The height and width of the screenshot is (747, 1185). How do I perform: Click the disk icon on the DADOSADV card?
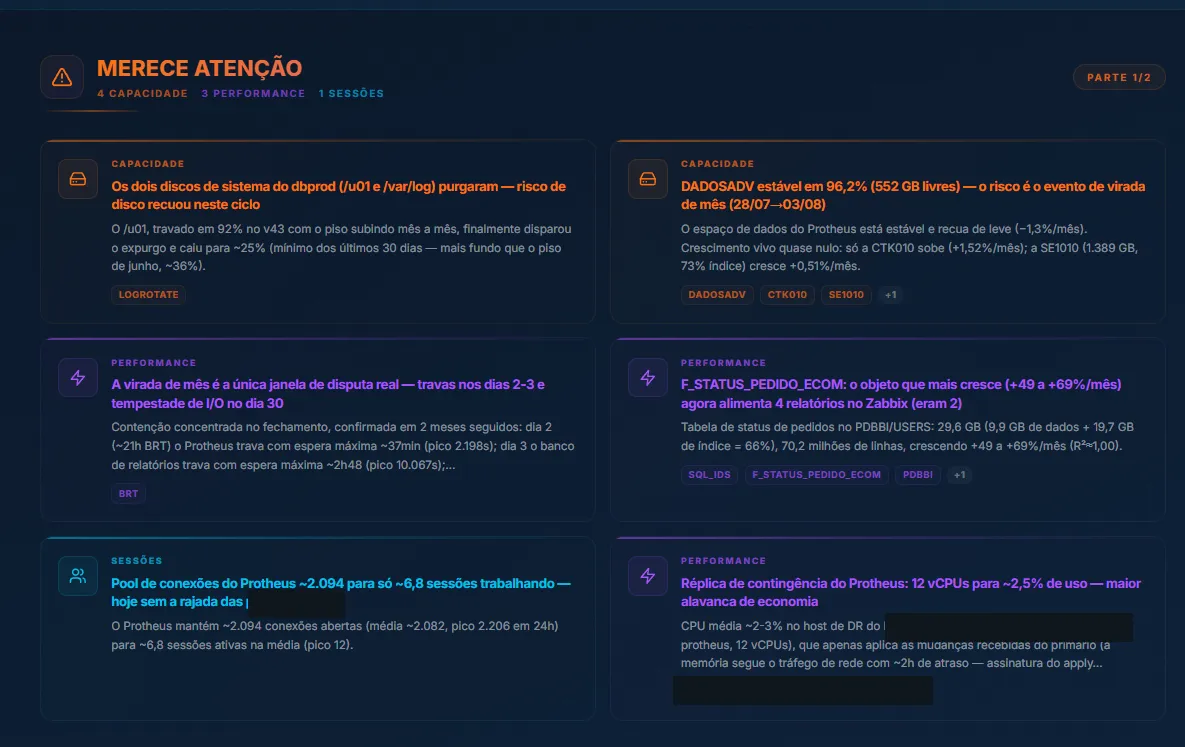(648, 179)
